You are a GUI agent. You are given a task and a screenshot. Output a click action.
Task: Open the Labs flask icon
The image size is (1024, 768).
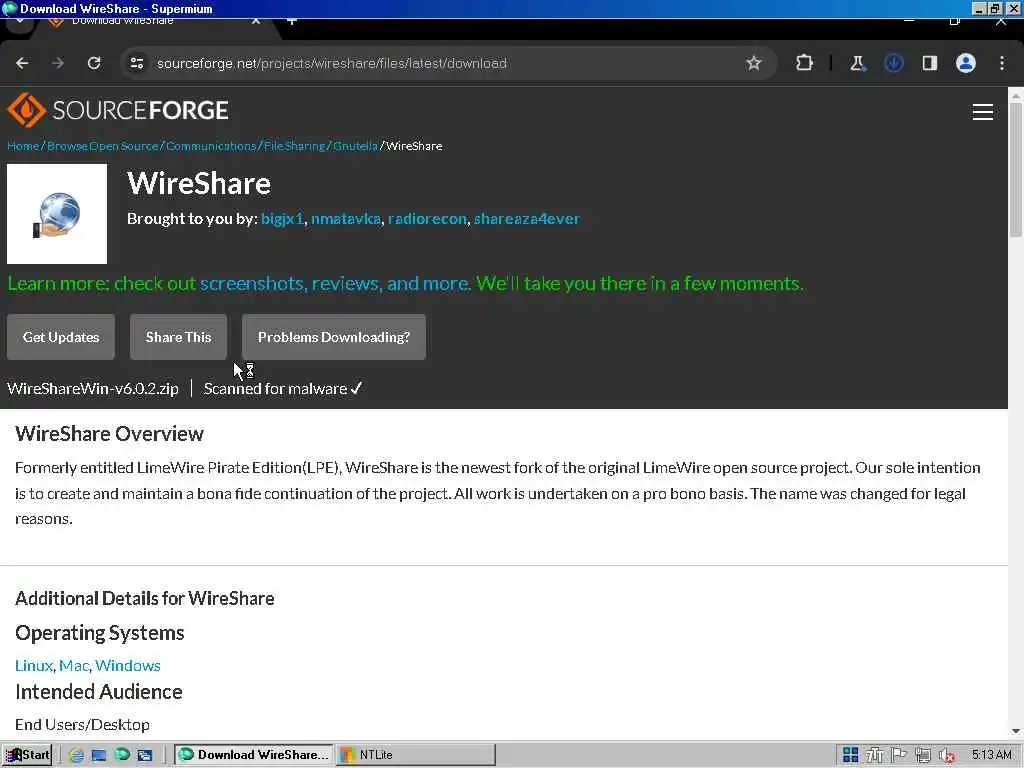coord(857,63)
